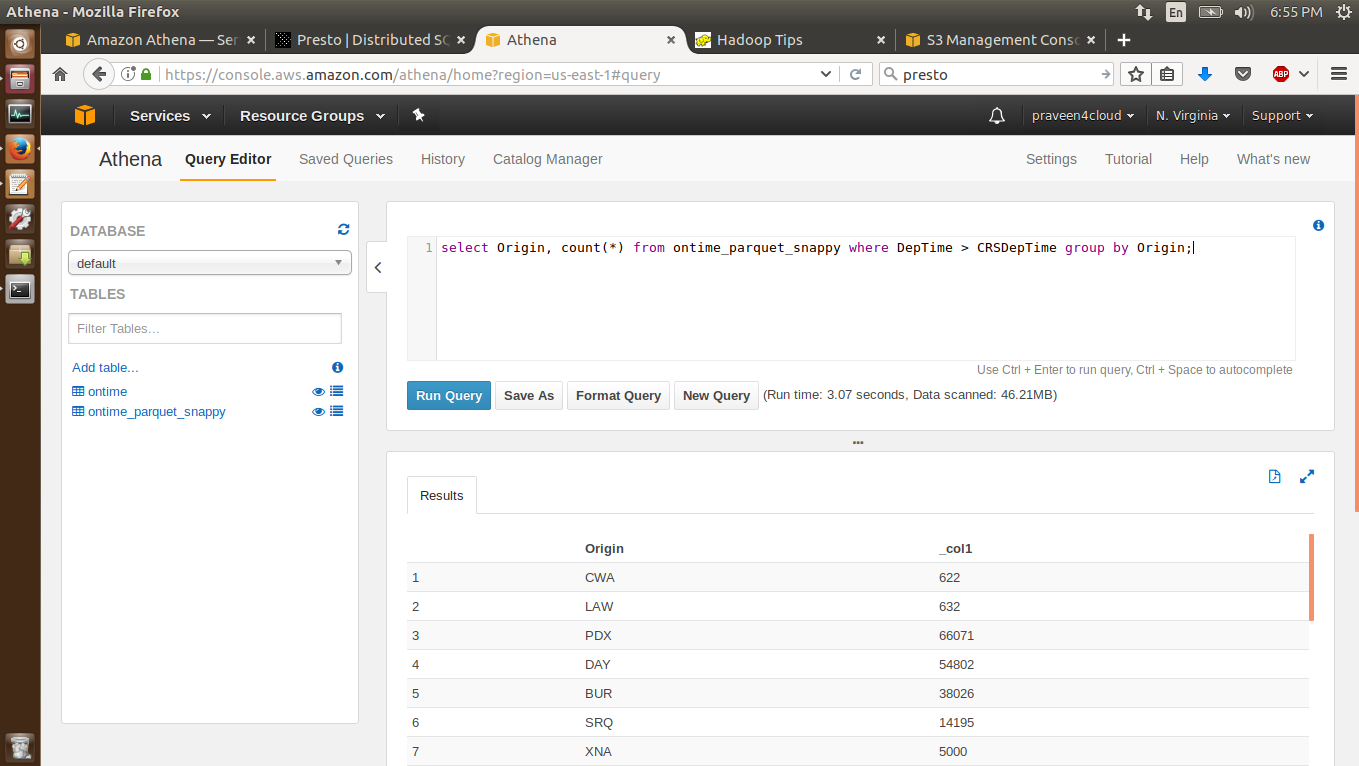Click the PDX row count 66071
The width and height of the screenshot is (1359, 766).
click(x=956, y=635)
